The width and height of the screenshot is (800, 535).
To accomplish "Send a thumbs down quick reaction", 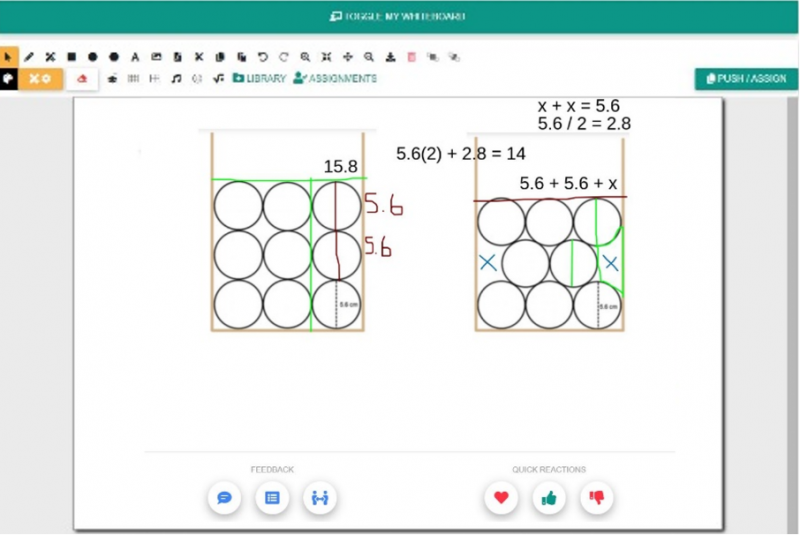I will coord(596,497).
